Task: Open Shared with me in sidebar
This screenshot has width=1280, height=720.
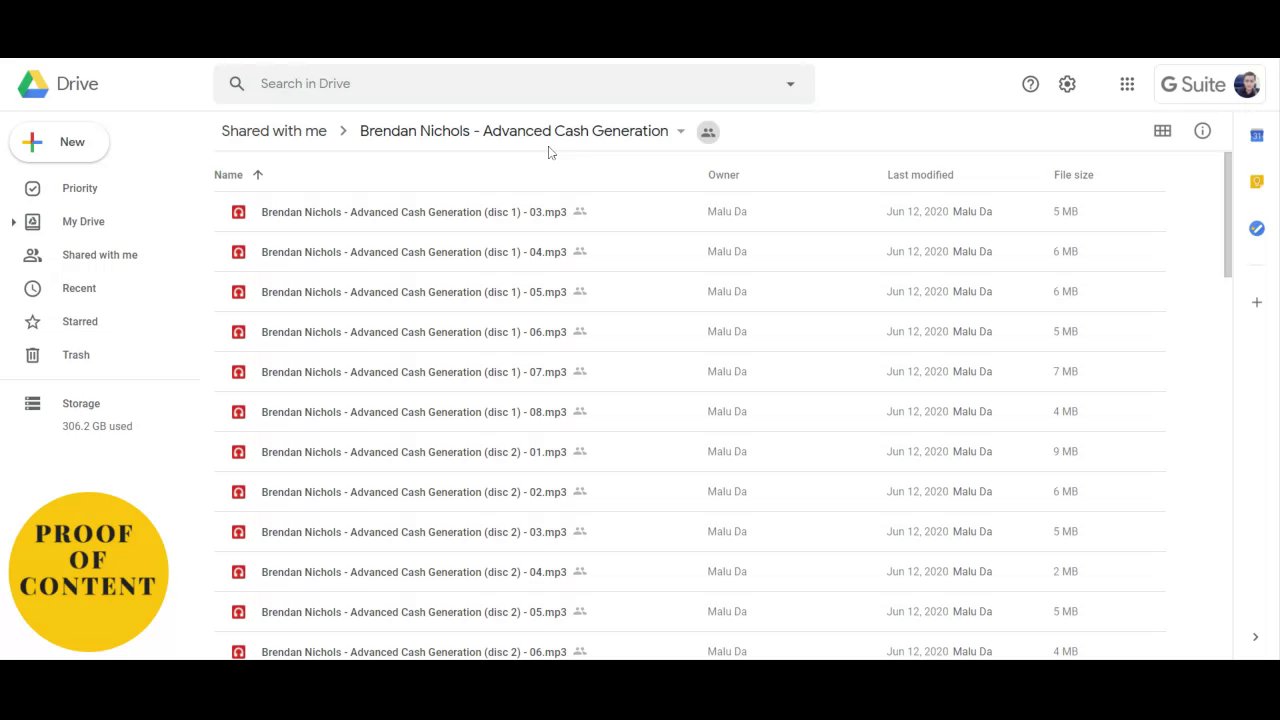Action: [100, 255]
